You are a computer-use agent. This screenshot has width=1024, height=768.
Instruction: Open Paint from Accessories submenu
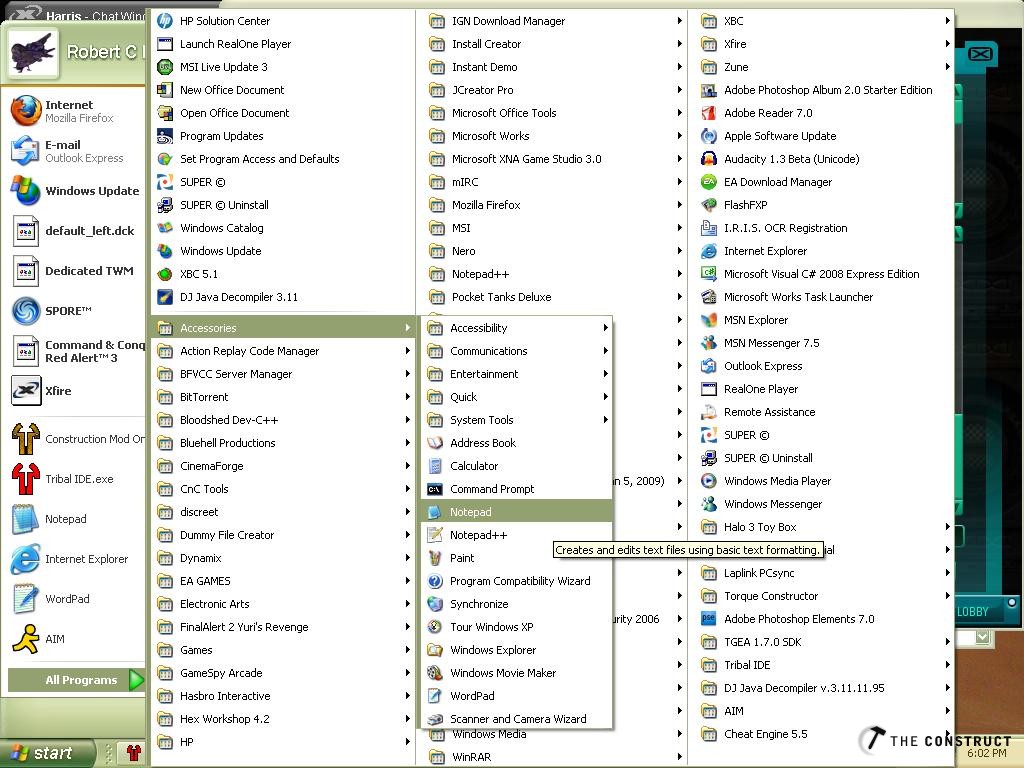click(x=517, y=558)
